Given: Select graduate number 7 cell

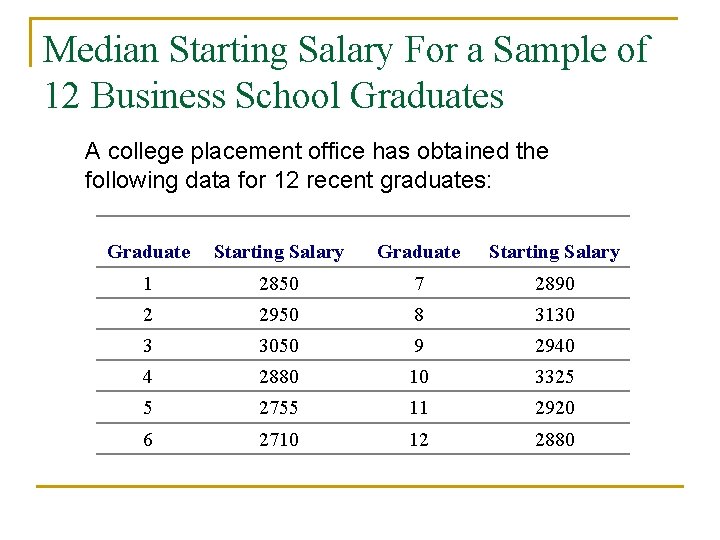Looking at the screenshot, I should 418,284.
